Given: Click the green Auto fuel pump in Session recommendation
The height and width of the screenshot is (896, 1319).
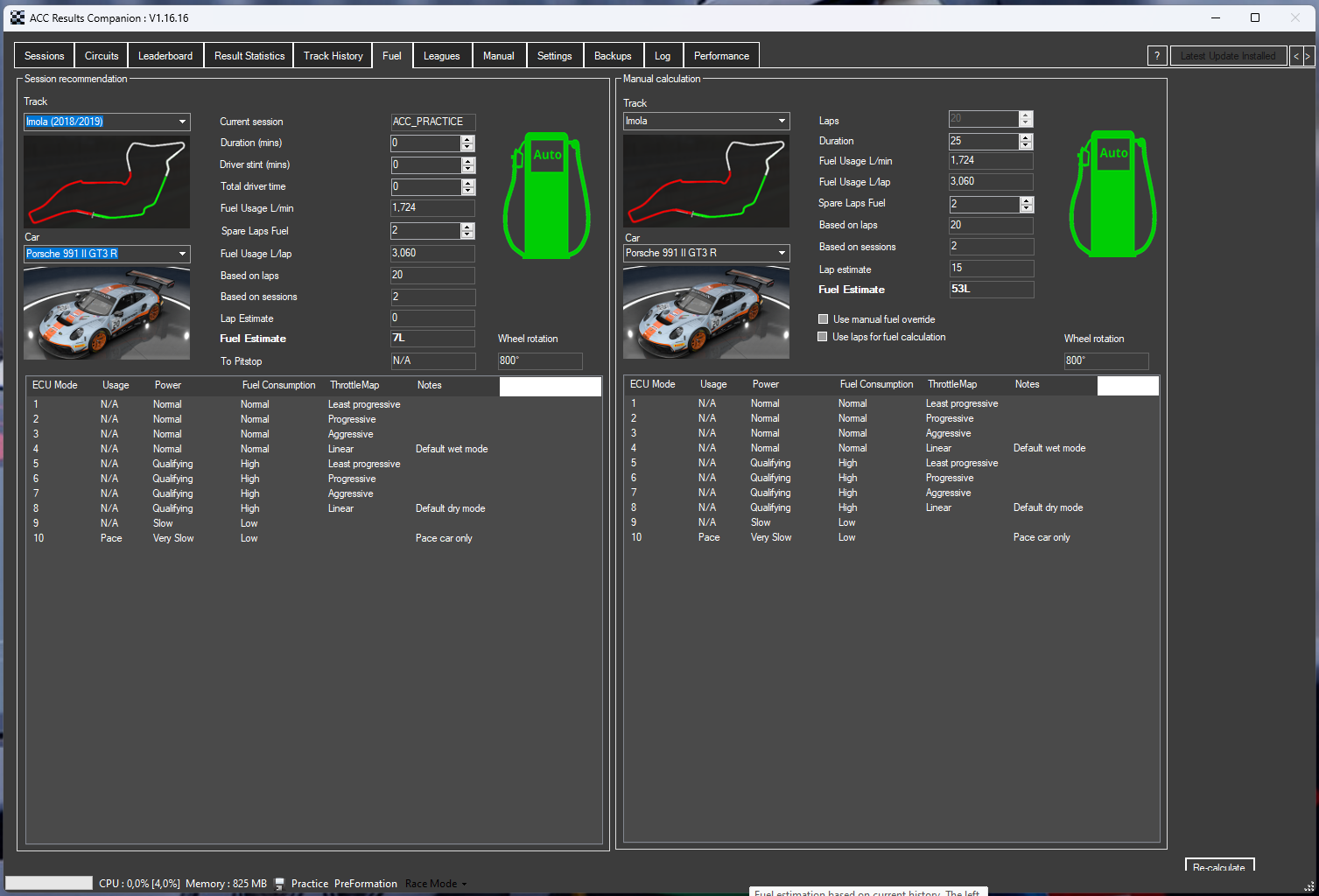Looking at the screenshot, I should pyautogui.click(x=547, y=196).
